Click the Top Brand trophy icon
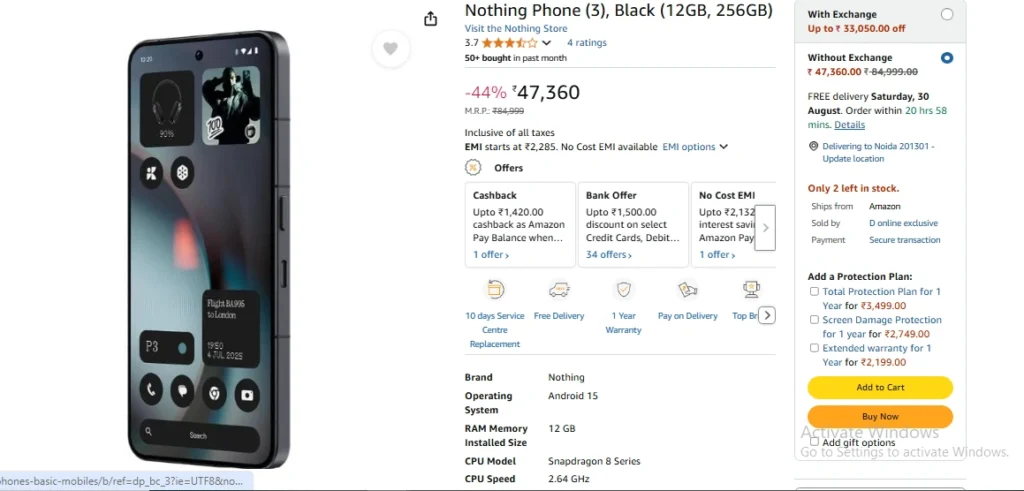1024x491 pixels. (x=750, y=290)
